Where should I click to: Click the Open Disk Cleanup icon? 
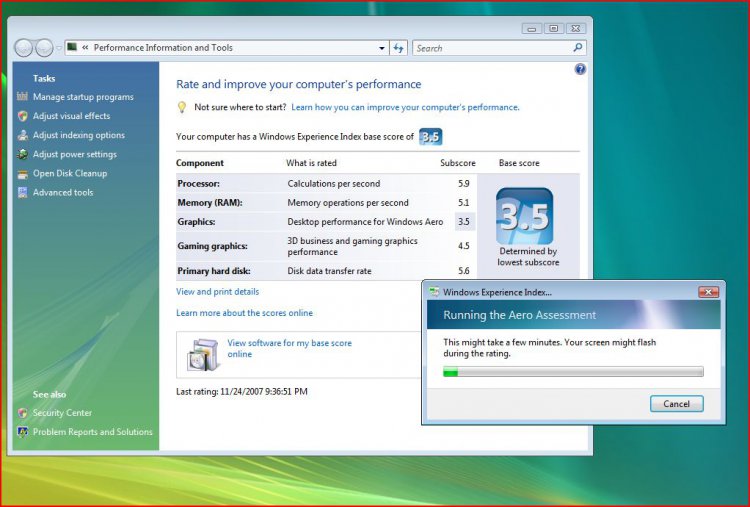click(x=22, y=174)
